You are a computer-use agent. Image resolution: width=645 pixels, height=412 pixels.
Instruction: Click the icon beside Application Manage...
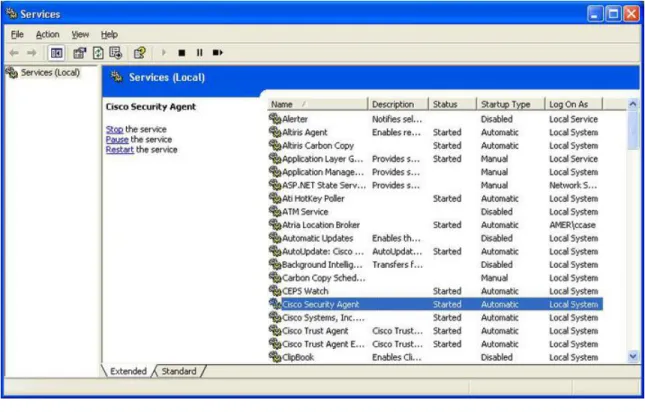coord(274,171)
